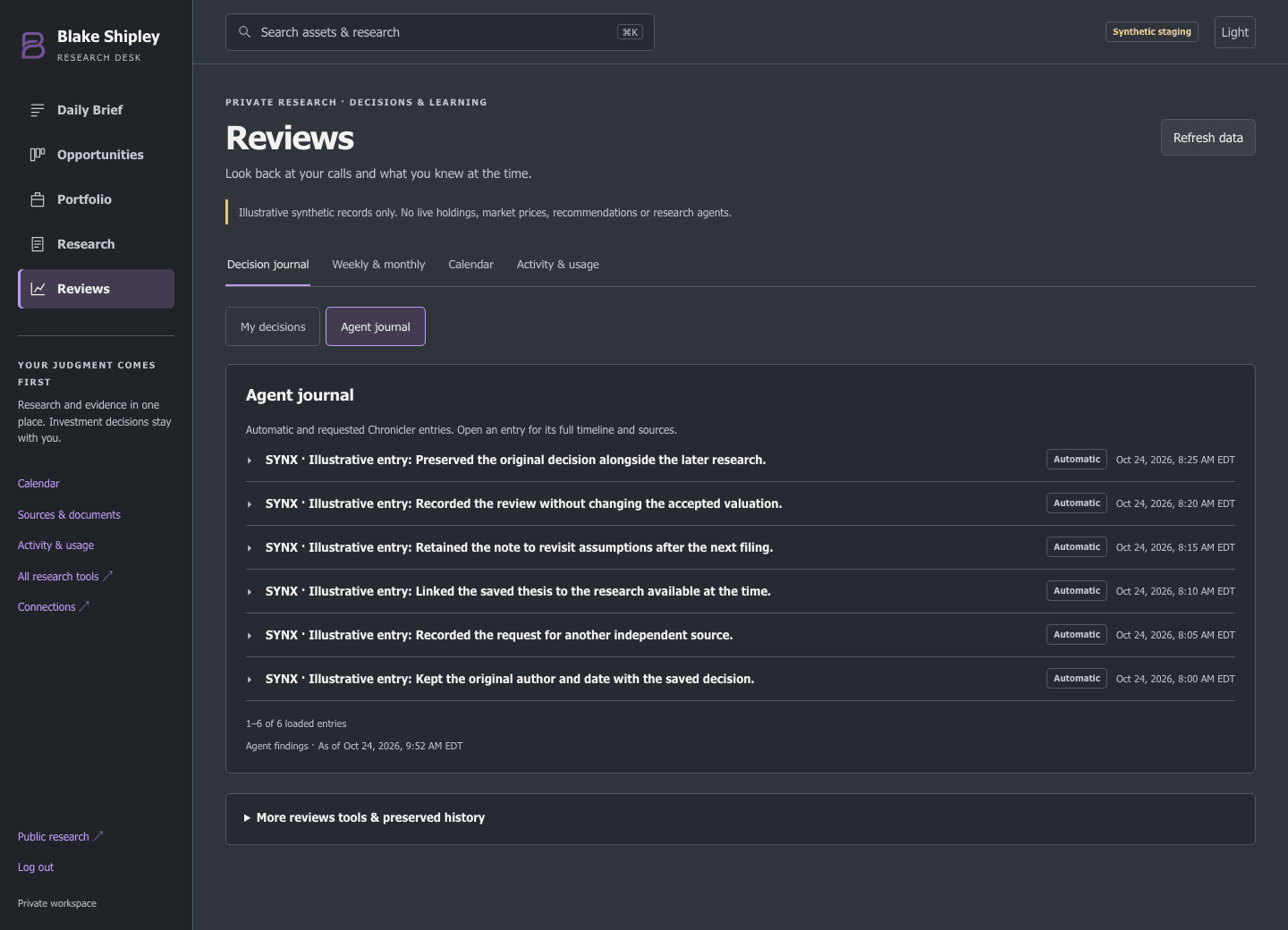Image resolution: width=1288 pixels, height=930 pixels.
Task: Focus the Search assets & research field
Action: click(440, 32)
